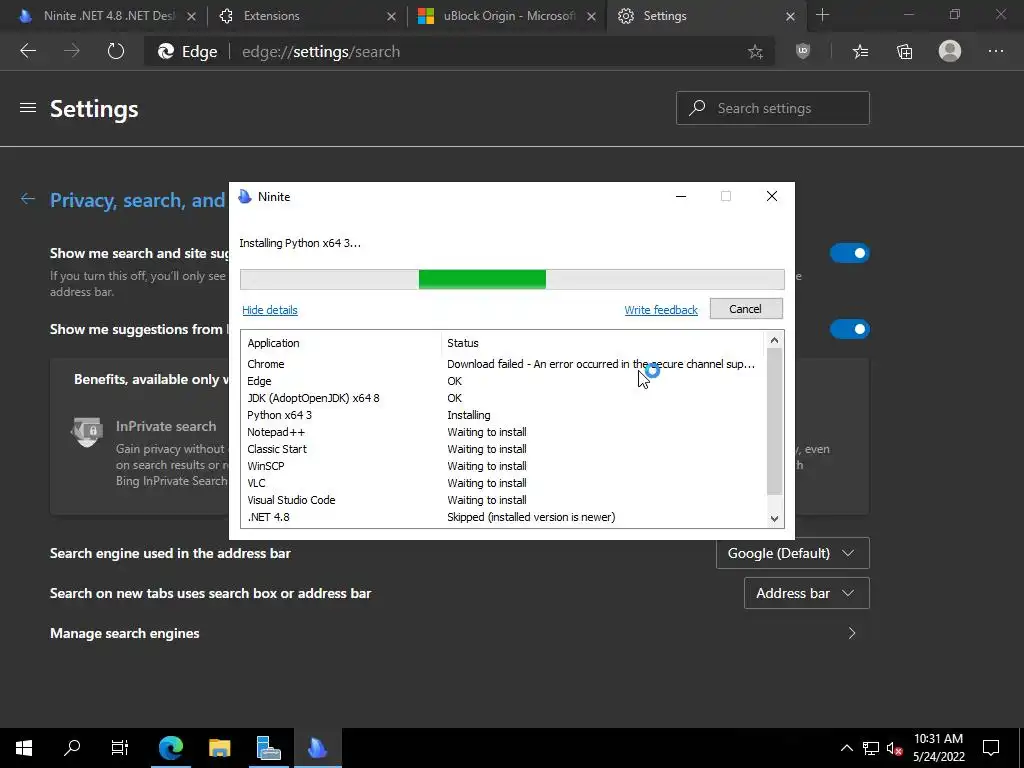This screenshot has width=1024, height=768.
Task: Reload the page with refresh icon
Action: coord(116,51)
